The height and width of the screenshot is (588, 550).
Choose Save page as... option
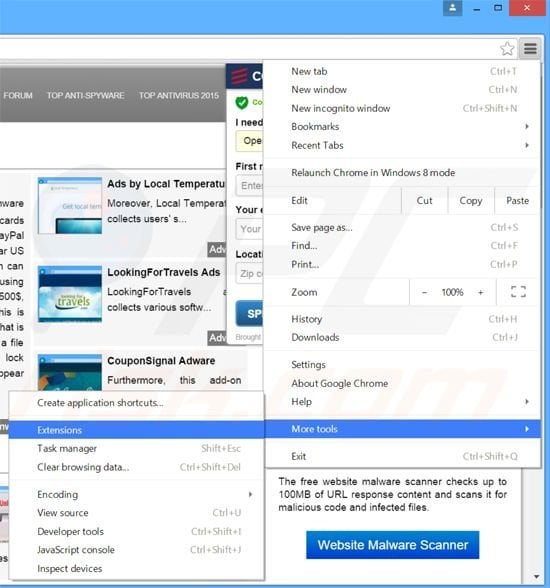click(x=402, y=227)
